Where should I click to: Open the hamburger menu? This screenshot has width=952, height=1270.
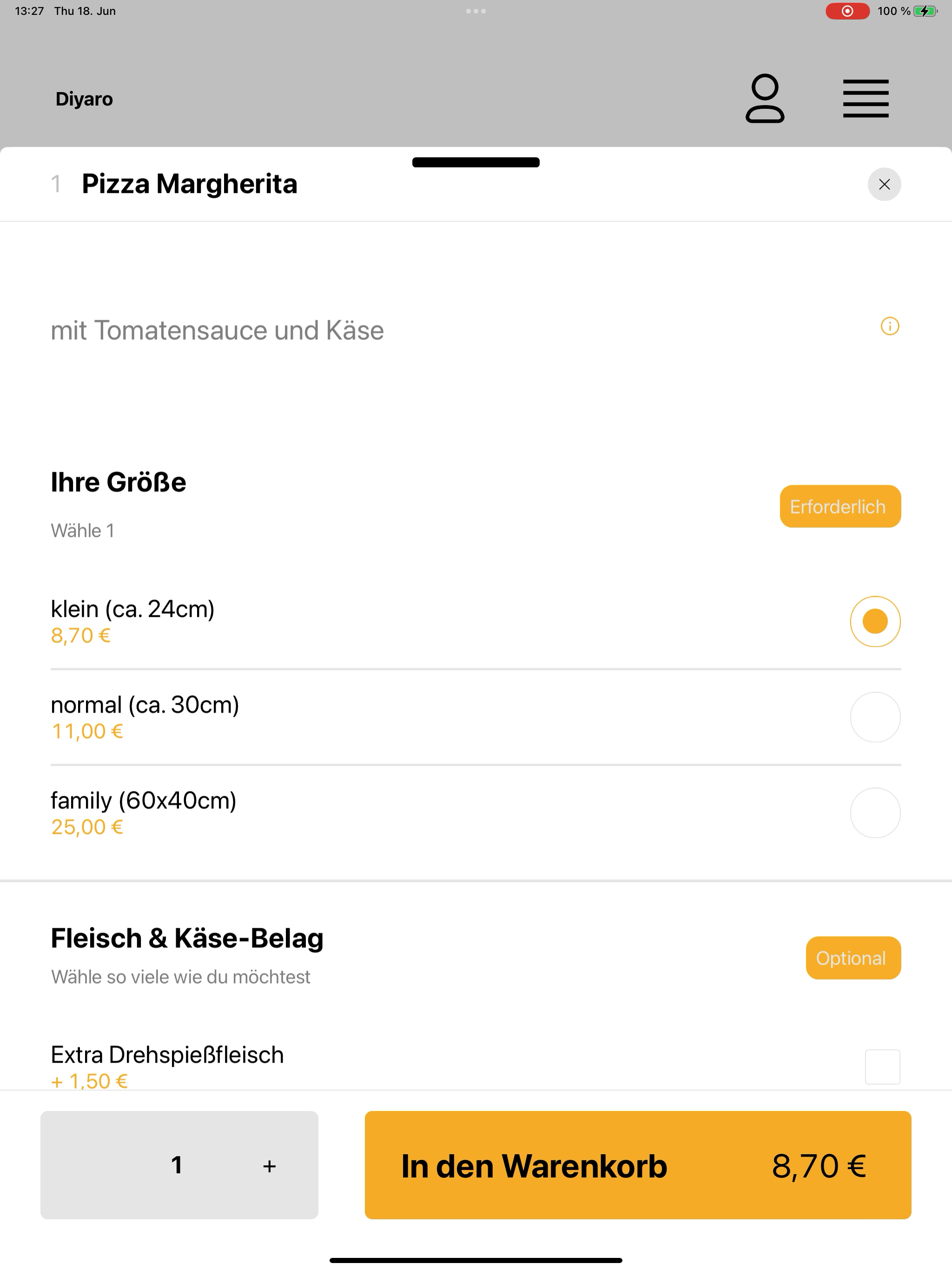point(865,99)
